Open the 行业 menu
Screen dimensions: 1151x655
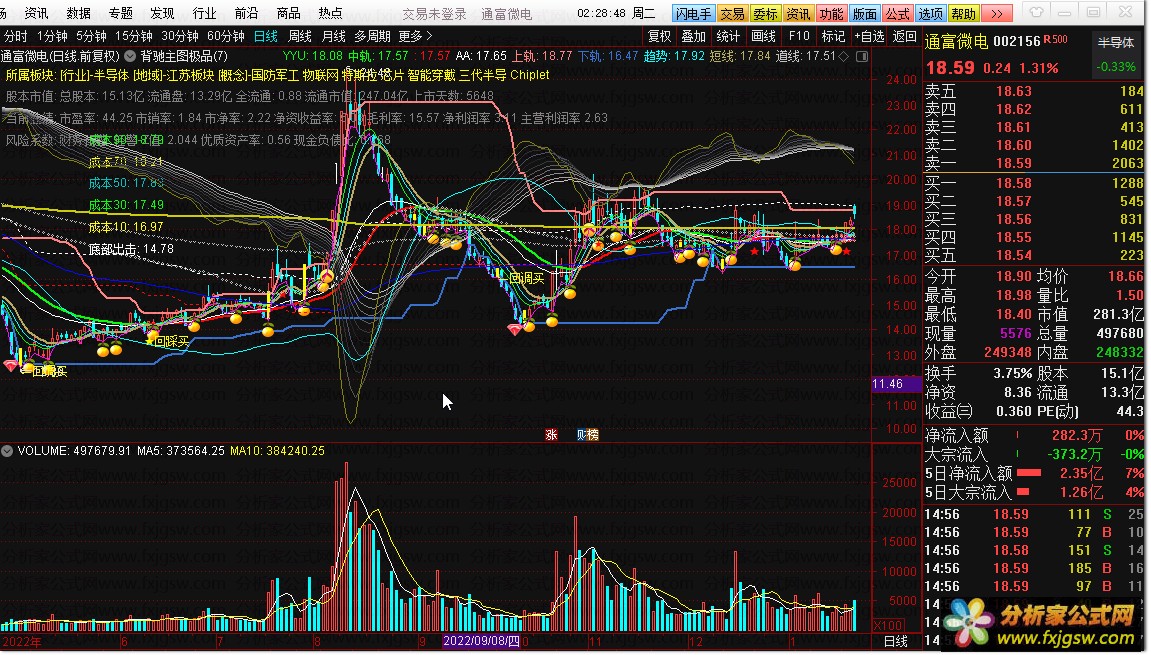(204, 13)
